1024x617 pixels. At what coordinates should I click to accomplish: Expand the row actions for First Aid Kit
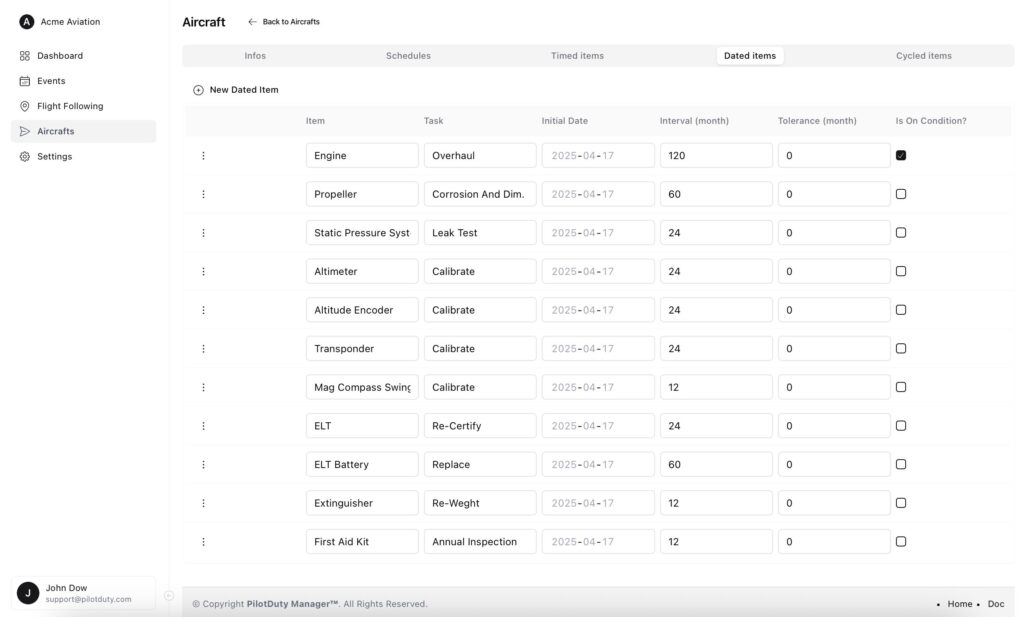[203, 542]
